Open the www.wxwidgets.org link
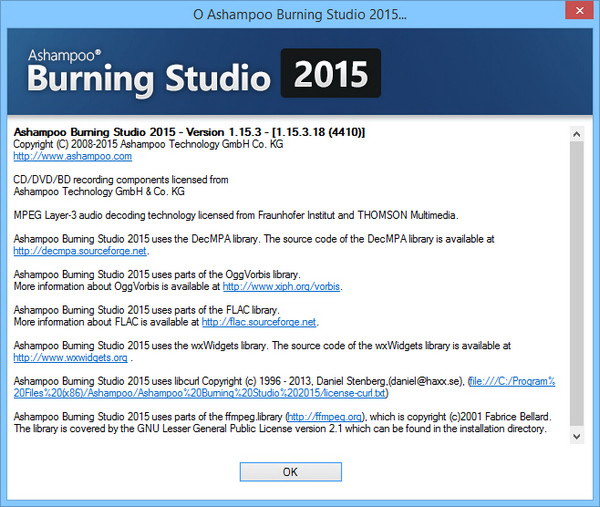 [70, 357]
